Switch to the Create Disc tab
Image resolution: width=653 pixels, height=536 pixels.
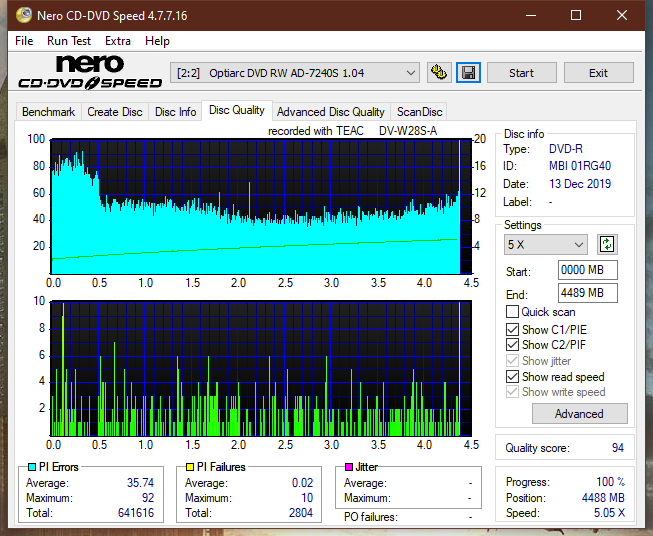(x=115, y=112)
